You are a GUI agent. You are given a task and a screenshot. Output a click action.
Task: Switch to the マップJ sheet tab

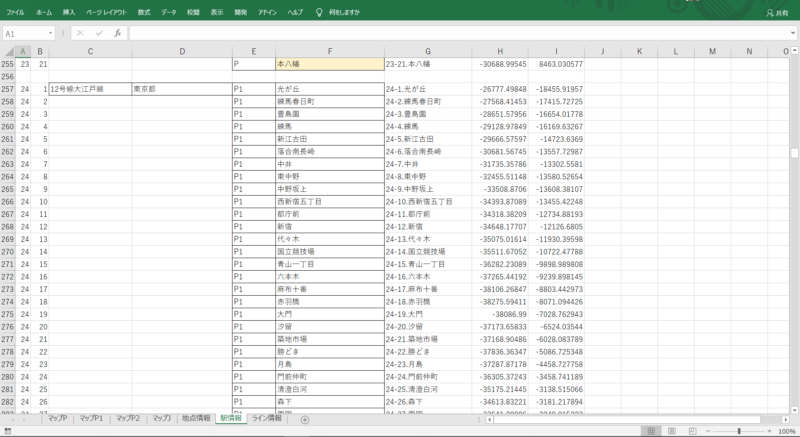pyautogui.click(x=161, y=419)
